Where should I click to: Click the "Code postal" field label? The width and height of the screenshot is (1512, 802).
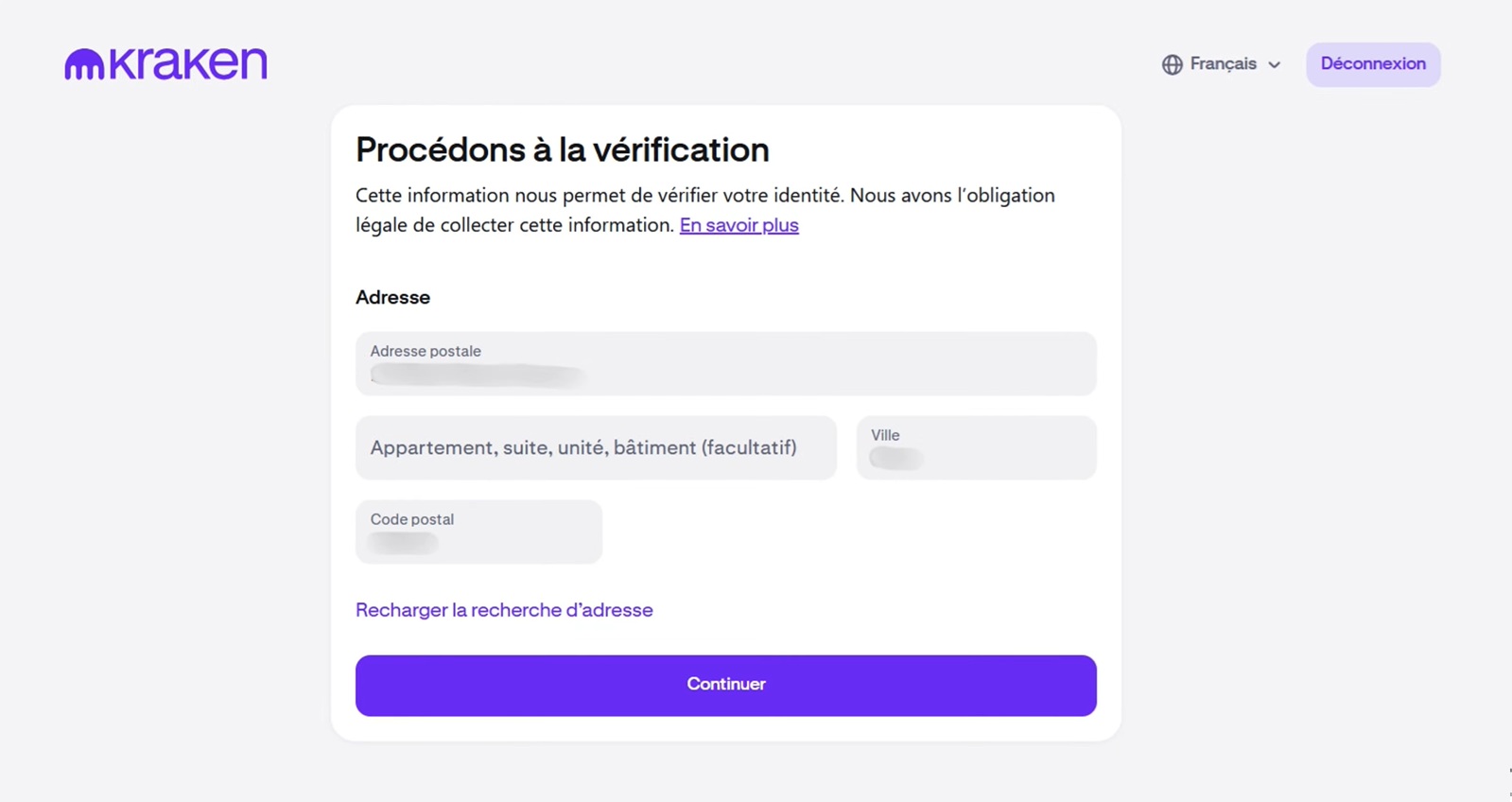(x=412, y=519)
